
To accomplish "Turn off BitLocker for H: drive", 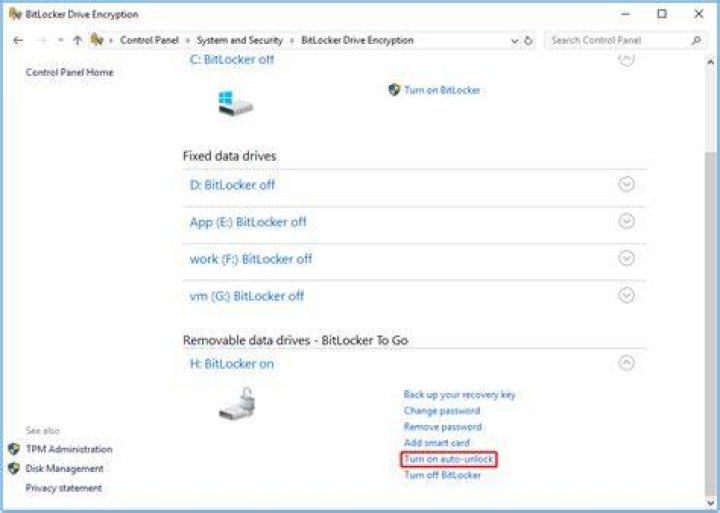I will point(442,475).
